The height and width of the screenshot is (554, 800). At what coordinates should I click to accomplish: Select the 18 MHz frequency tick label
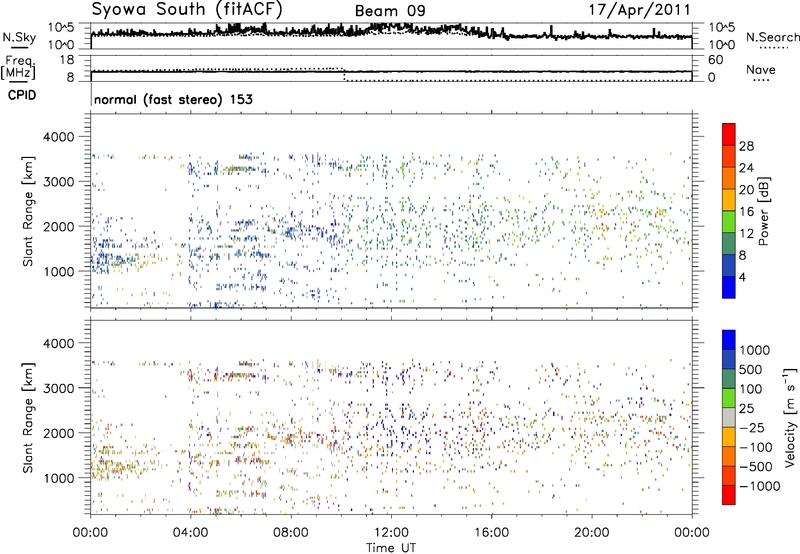(x=66, y=60)
